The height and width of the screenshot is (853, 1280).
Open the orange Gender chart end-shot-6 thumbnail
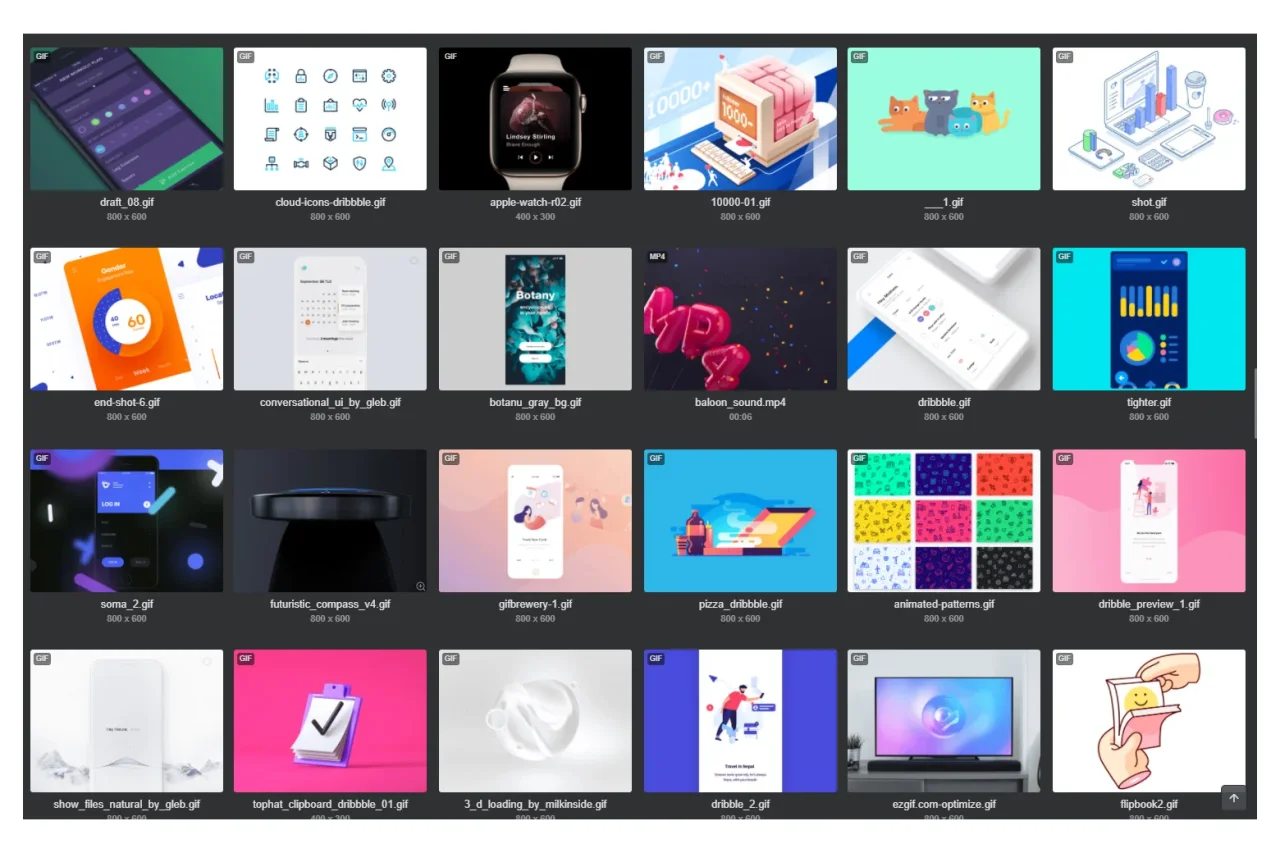[127, 319]
